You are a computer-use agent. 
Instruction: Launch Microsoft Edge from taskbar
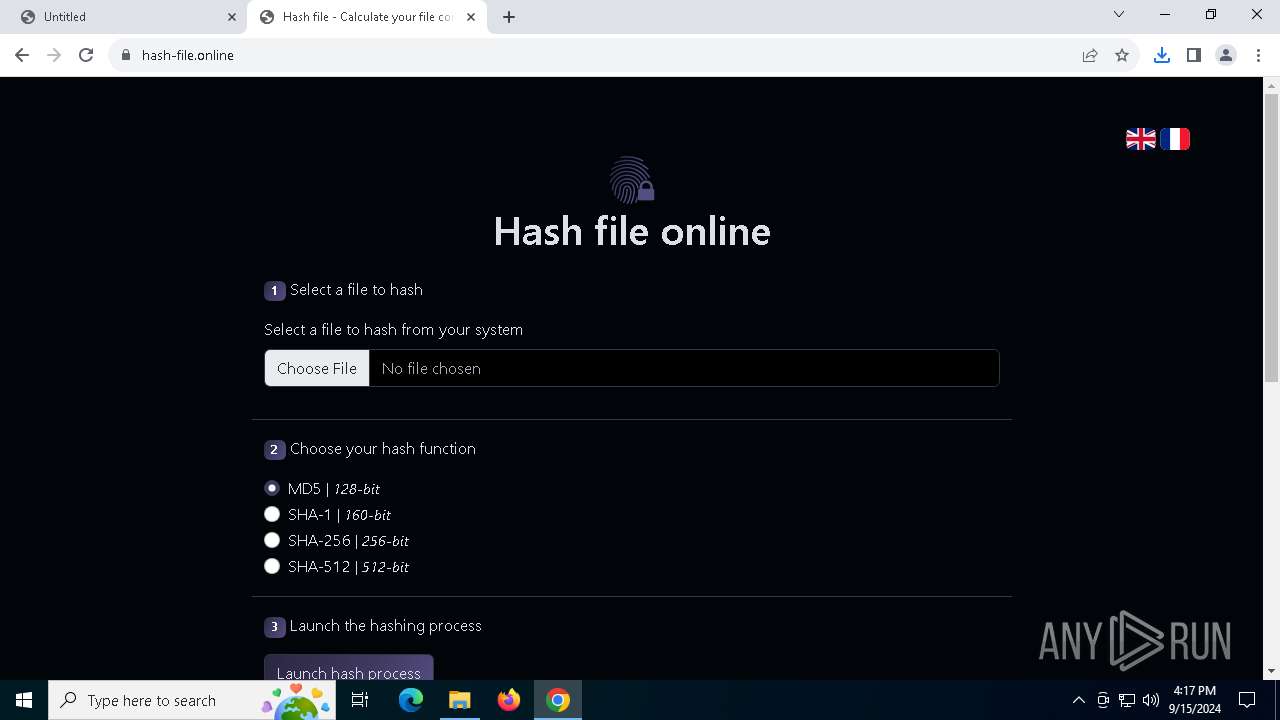coord(411,700)
